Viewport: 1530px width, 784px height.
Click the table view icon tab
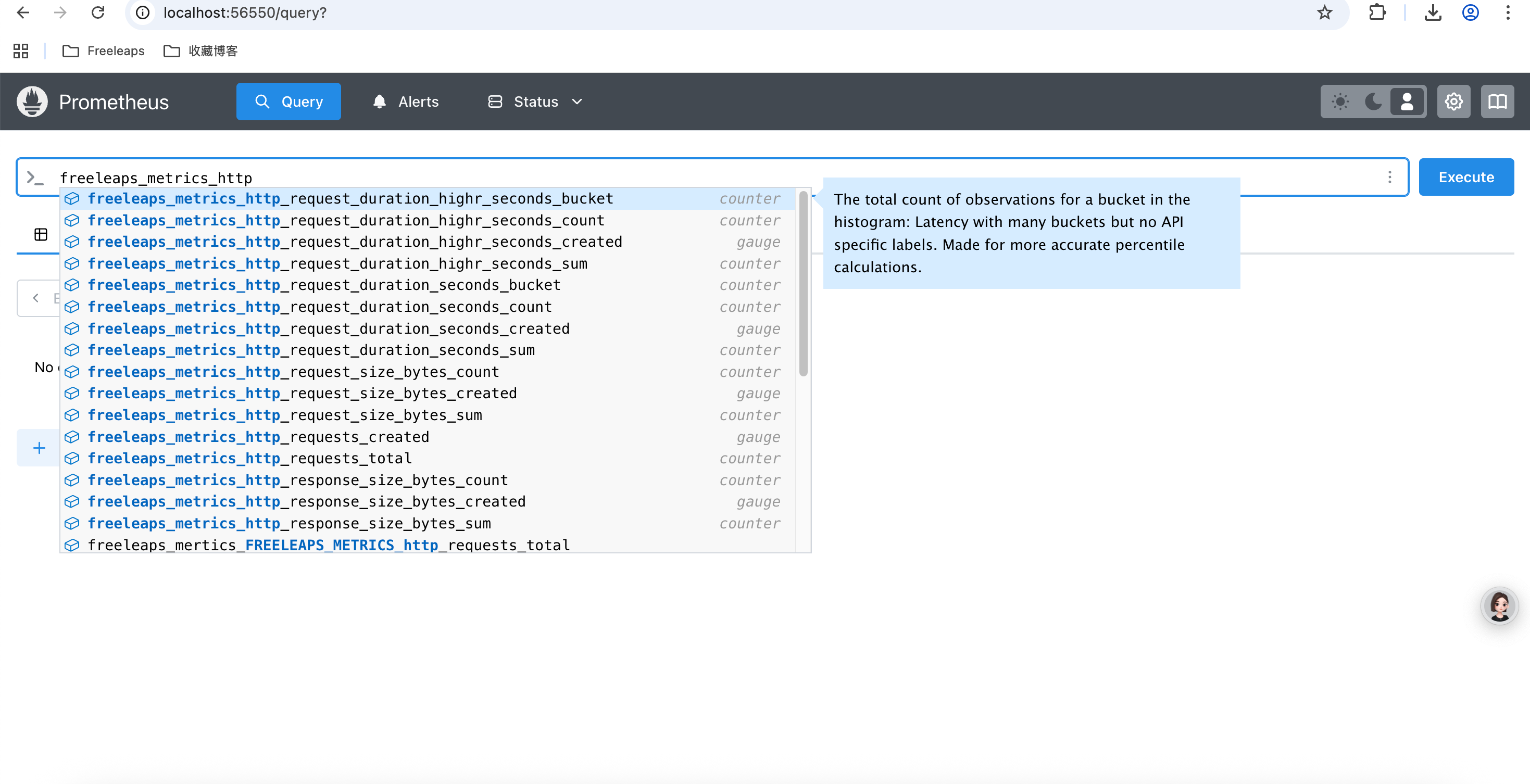(x=41, y=235)
